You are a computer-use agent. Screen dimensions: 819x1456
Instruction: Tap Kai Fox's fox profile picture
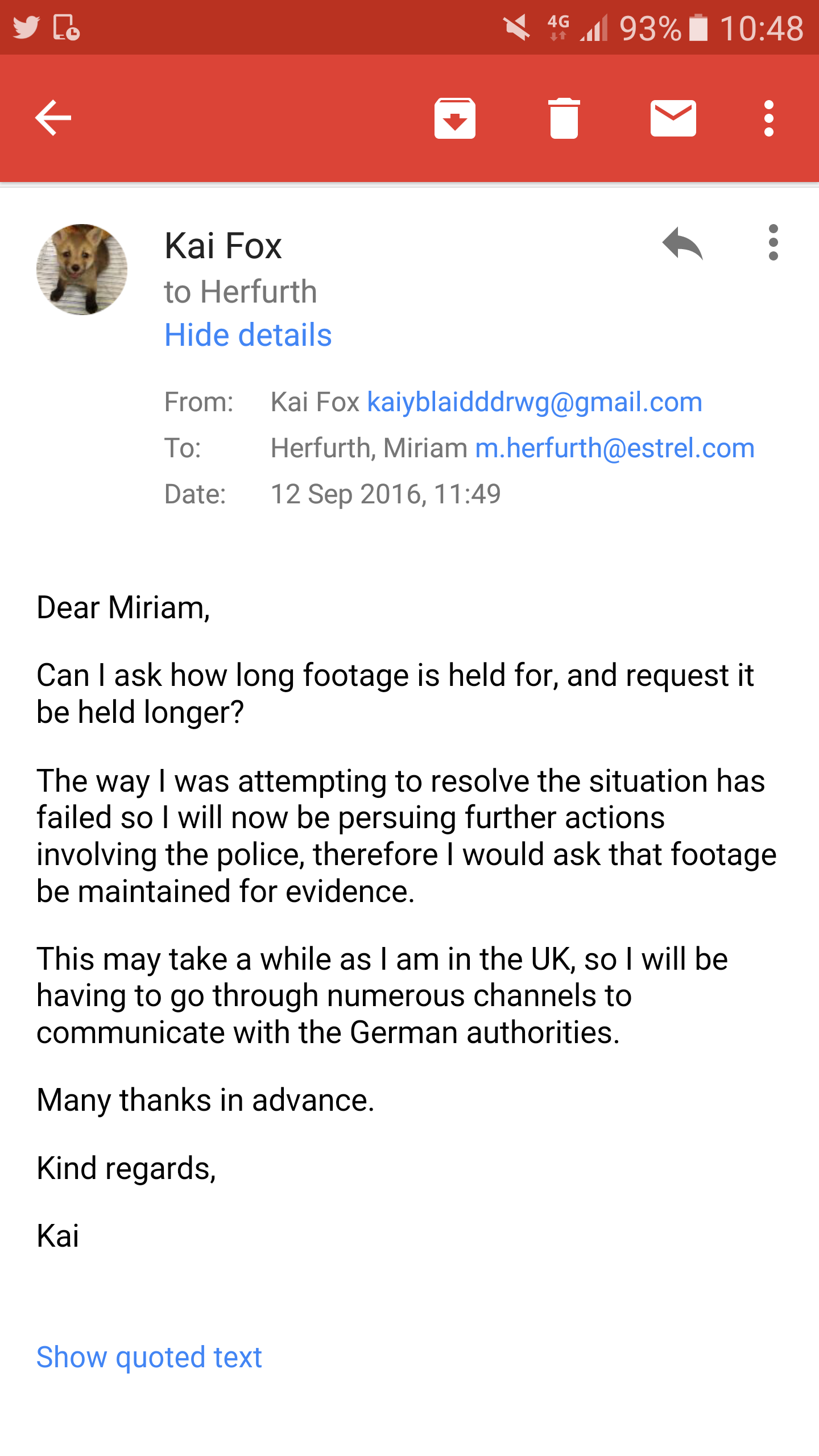(x=82, y=270)
